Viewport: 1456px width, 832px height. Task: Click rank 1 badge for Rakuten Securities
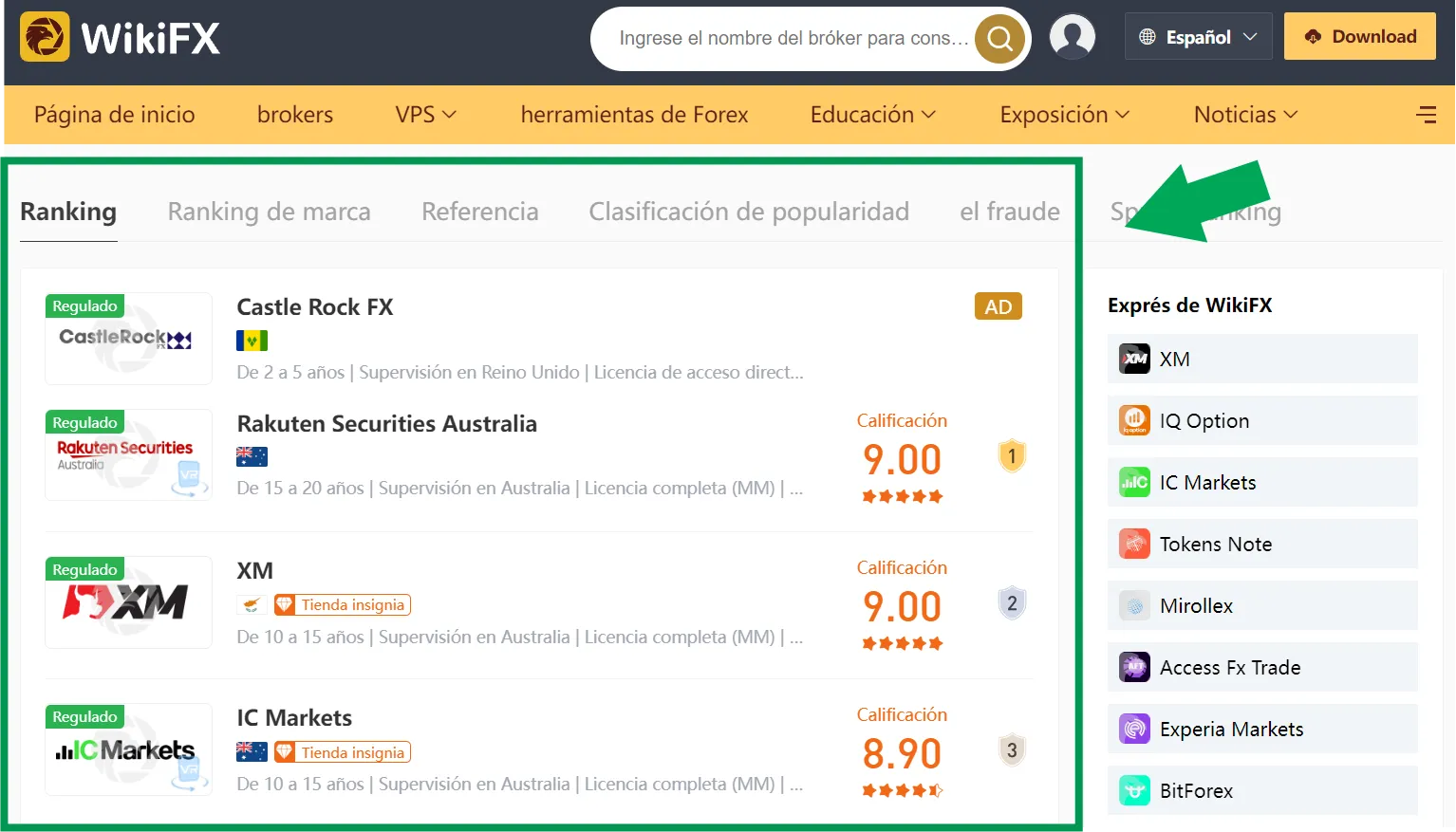coord(1012,456)
